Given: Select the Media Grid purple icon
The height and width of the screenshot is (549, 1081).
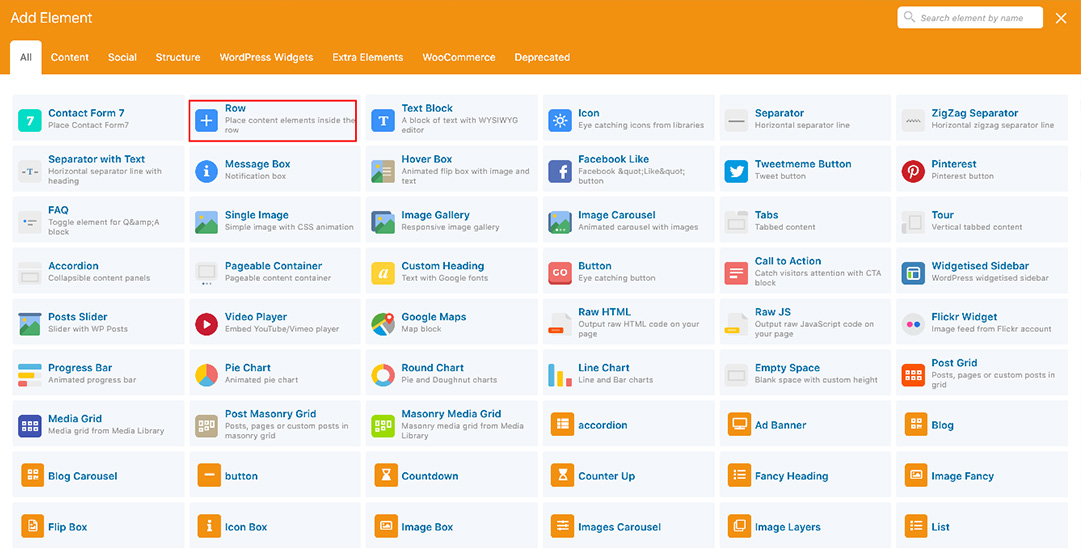Looking at the screenshot, I should tap(30, 426).
